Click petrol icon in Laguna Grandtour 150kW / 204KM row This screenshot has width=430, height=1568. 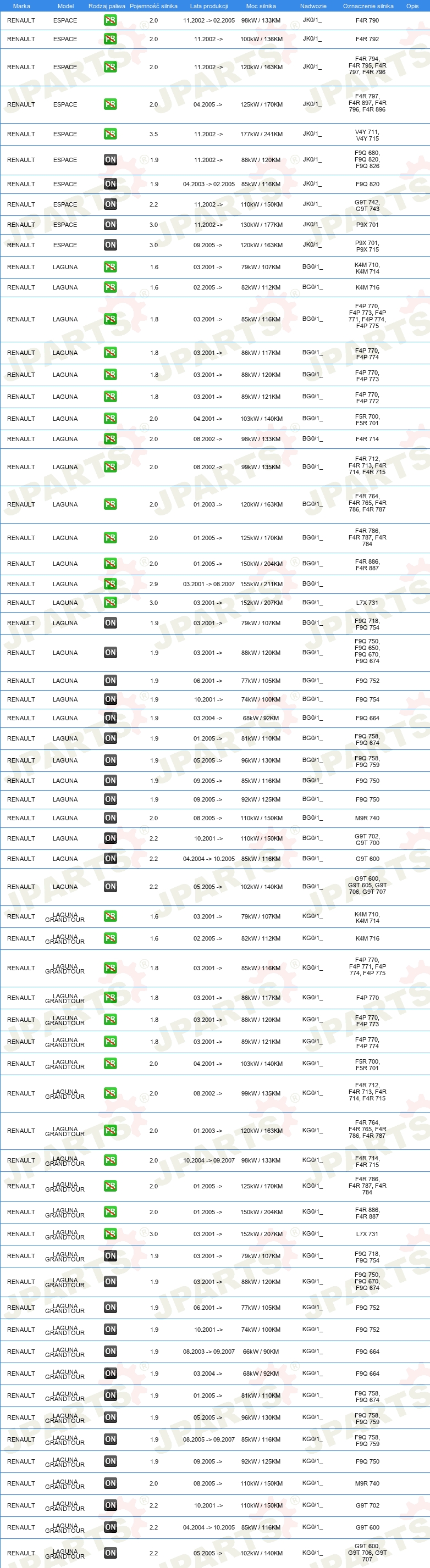[x=110, y=1212]
